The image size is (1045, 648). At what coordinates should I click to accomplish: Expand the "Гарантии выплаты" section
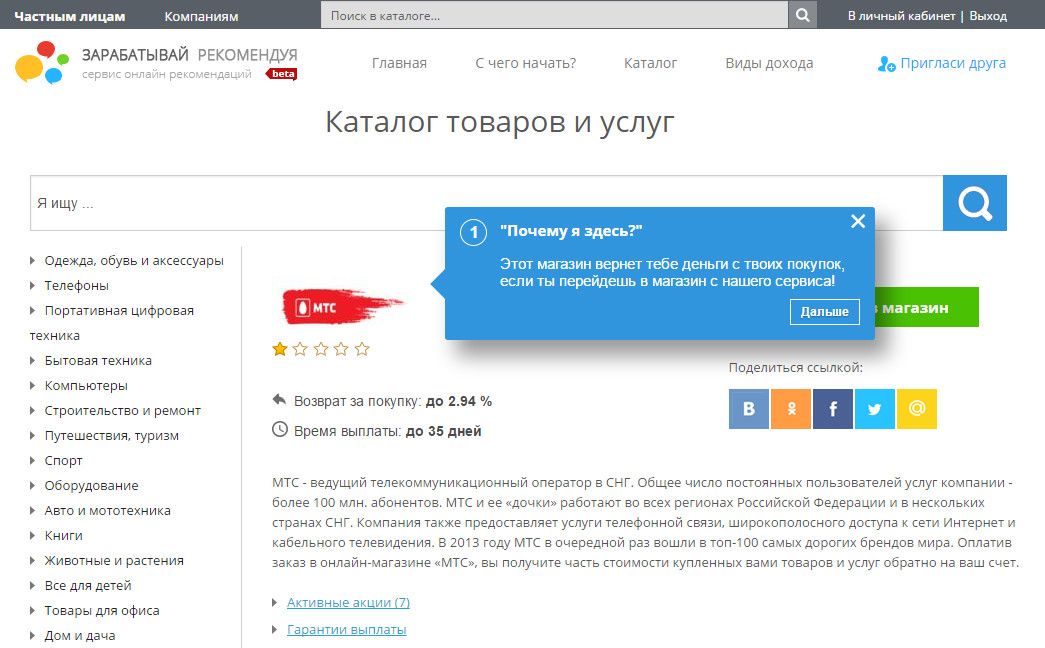pos(346,629)
